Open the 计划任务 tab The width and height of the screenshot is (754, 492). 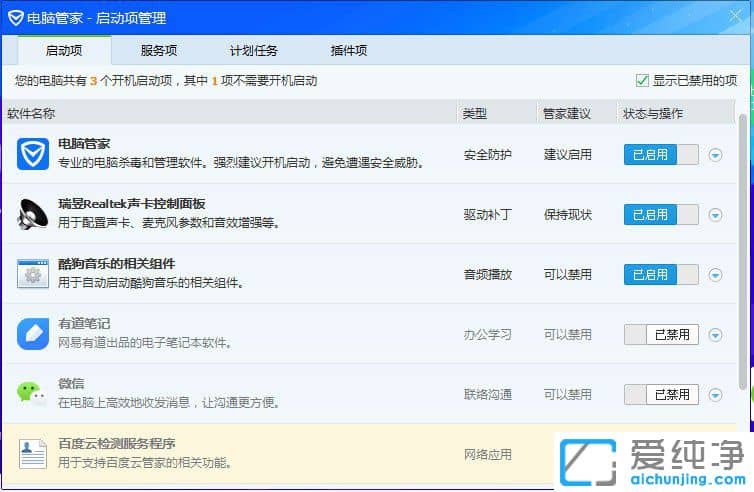pyautogui.click(x=253, y=50)
